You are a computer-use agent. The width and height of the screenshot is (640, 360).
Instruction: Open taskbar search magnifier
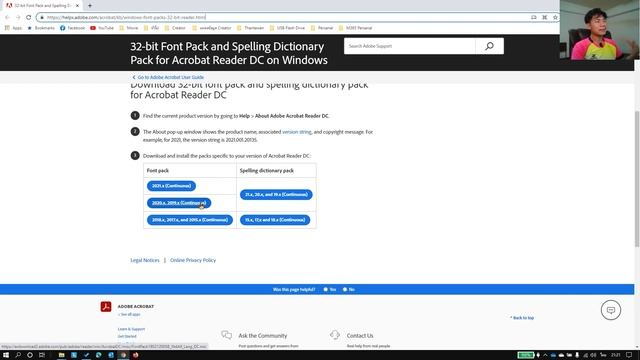[18, 355]
